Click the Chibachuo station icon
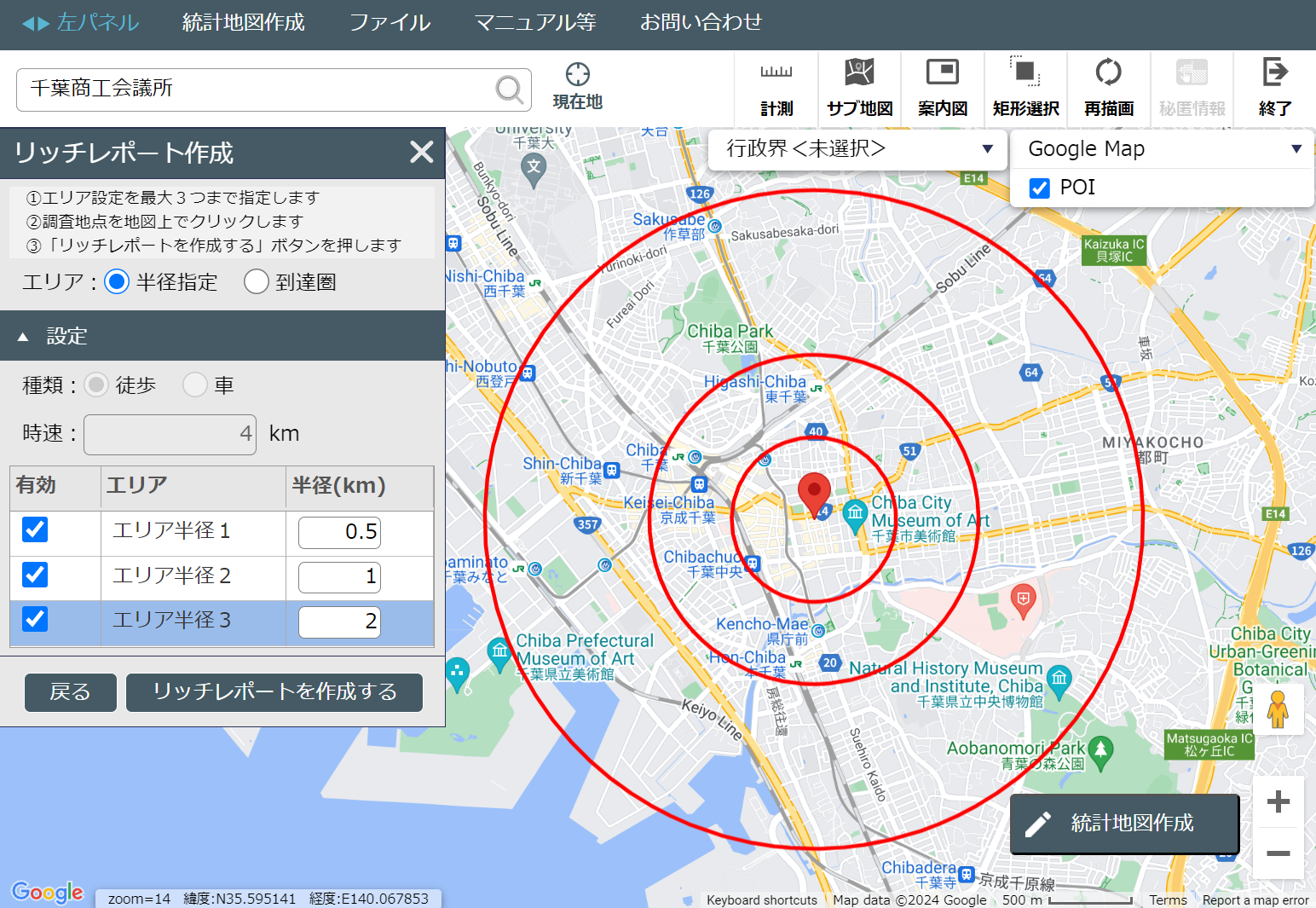Viewport: 1316px width, 908px height. (x=752, y=564)
